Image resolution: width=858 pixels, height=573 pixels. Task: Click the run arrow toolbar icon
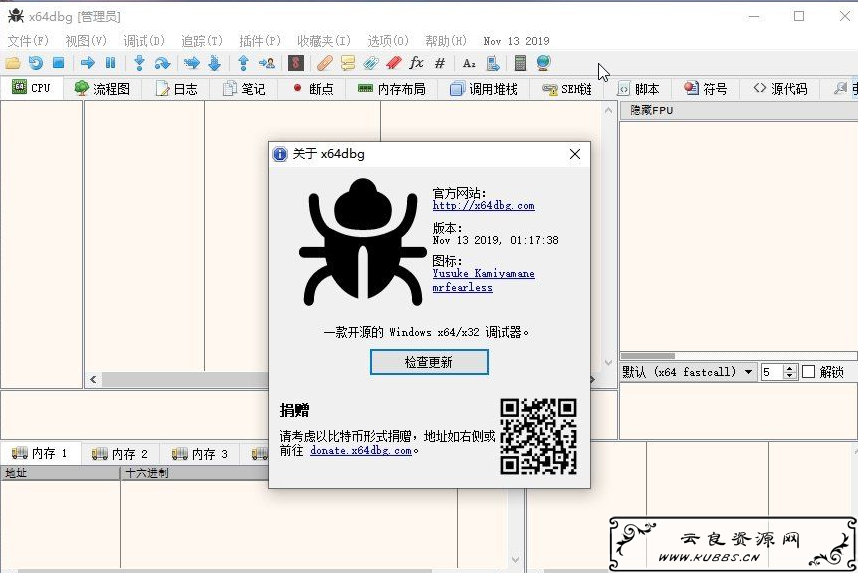point(88,63)
